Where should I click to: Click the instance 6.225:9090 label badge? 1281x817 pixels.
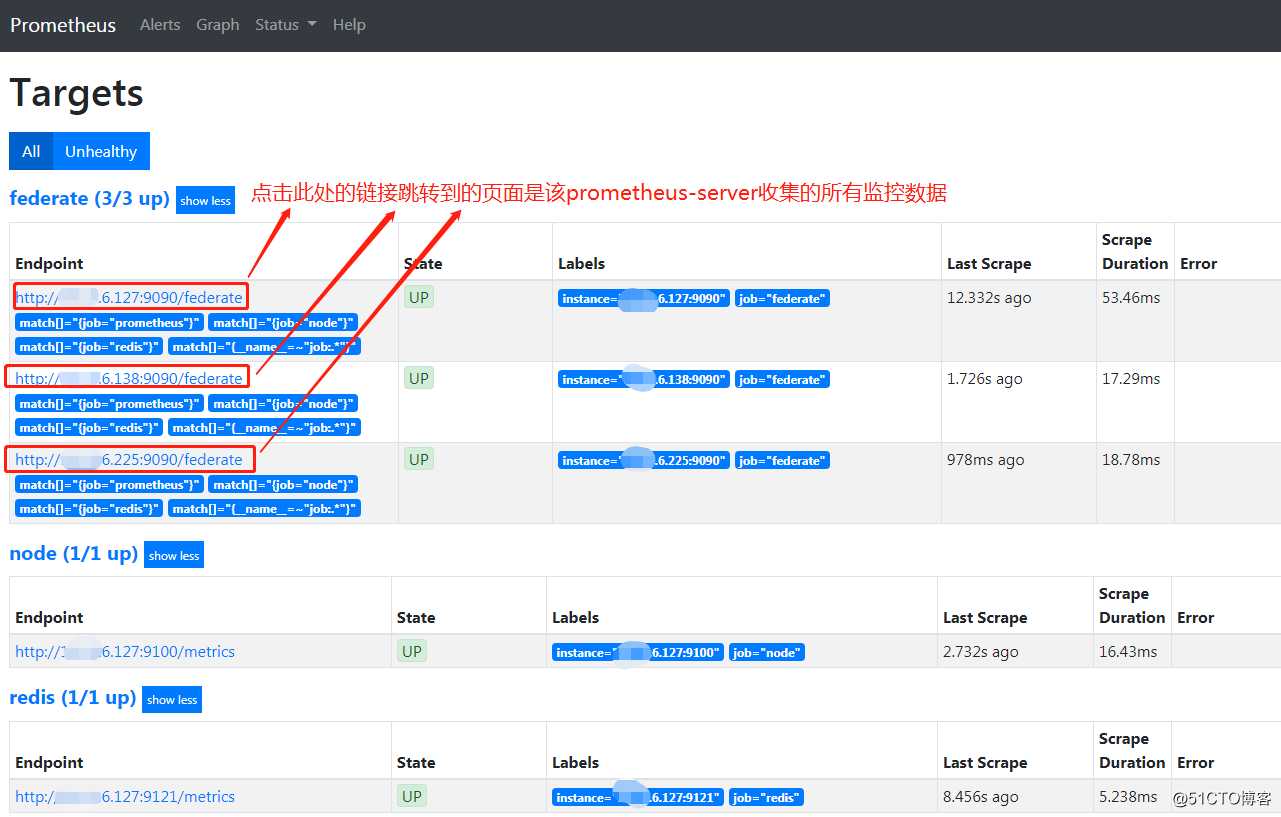click(x=644, y=460)
